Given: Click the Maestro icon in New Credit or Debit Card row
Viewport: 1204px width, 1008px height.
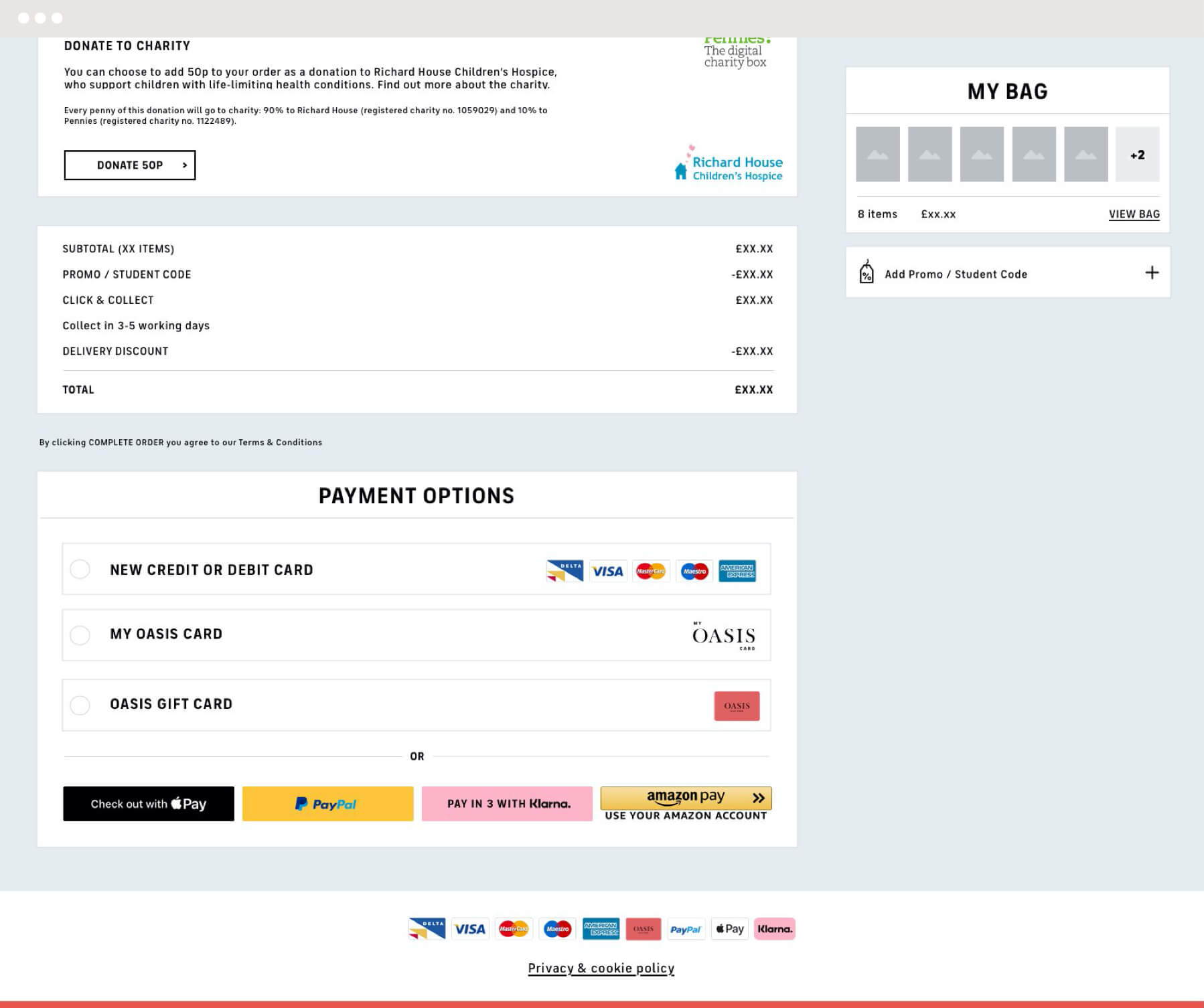Looking at the screenshot, I should point(694,571).
